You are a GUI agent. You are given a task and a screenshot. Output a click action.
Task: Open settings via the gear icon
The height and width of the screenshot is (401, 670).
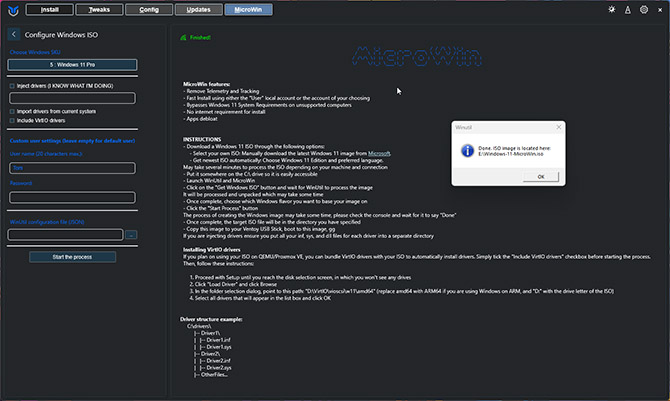click(642, 10)
